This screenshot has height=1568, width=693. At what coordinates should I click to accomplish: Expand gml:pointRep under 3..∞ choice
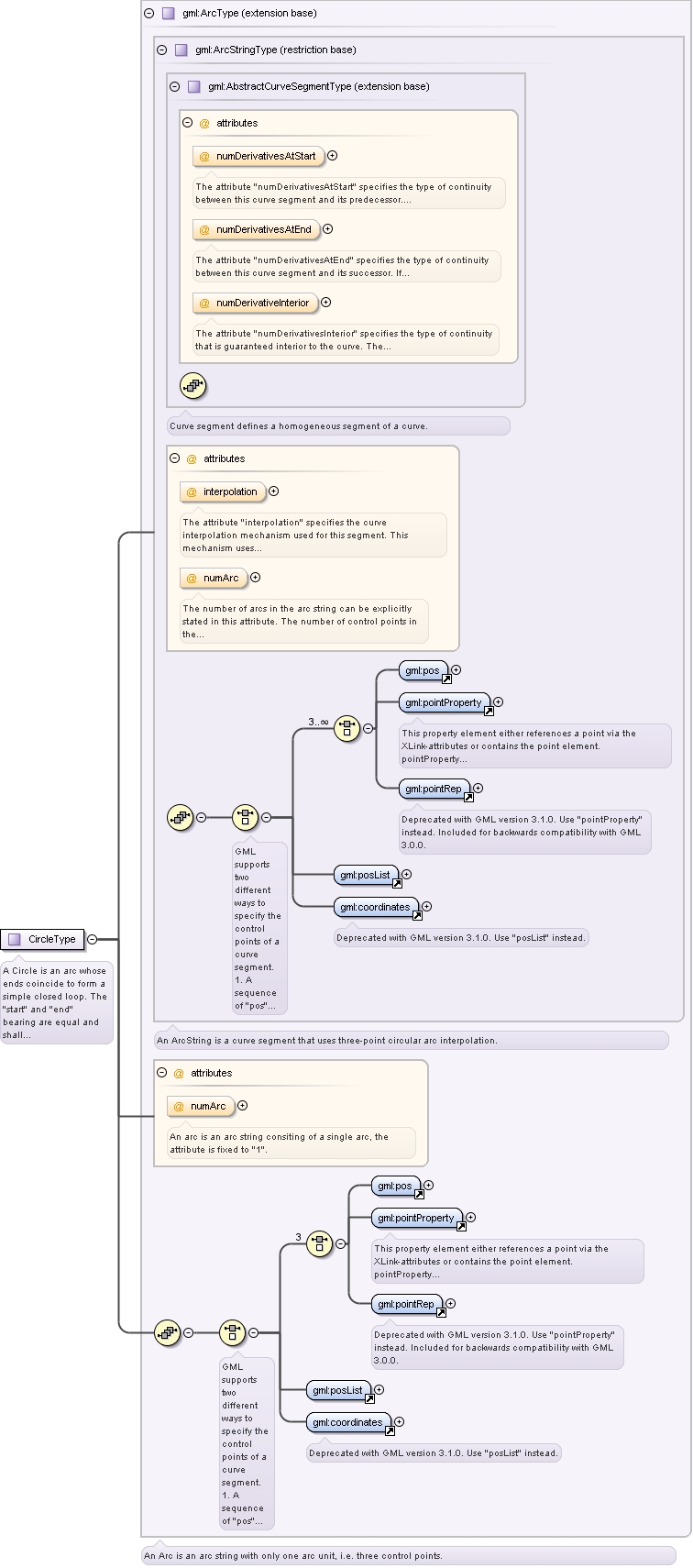point(478,789)
